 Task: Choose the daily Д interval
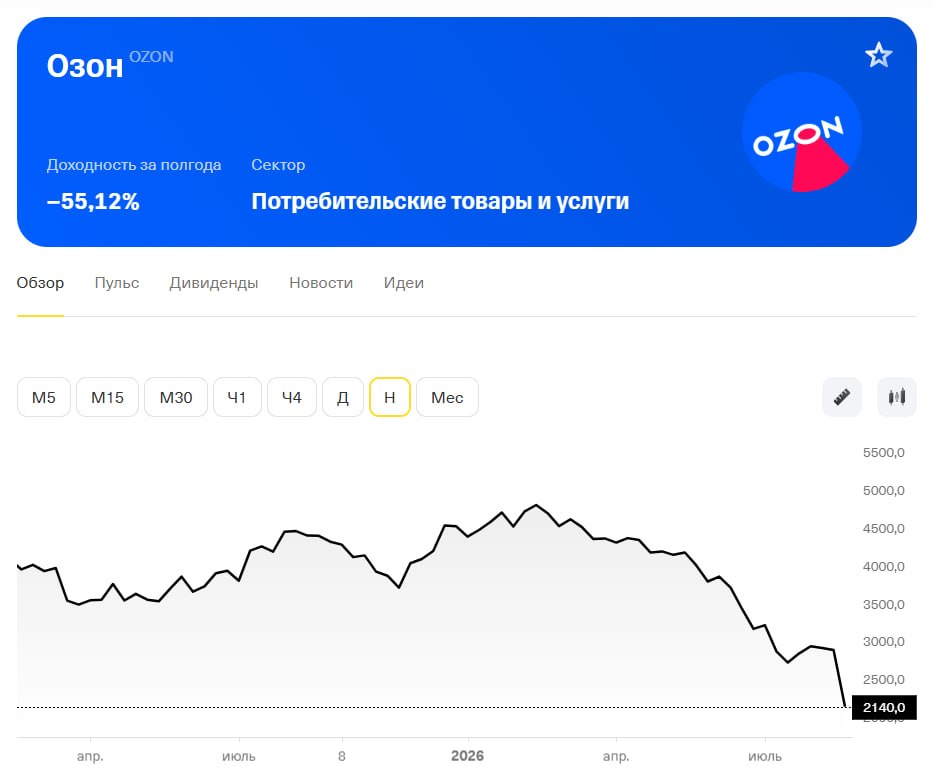343,397
